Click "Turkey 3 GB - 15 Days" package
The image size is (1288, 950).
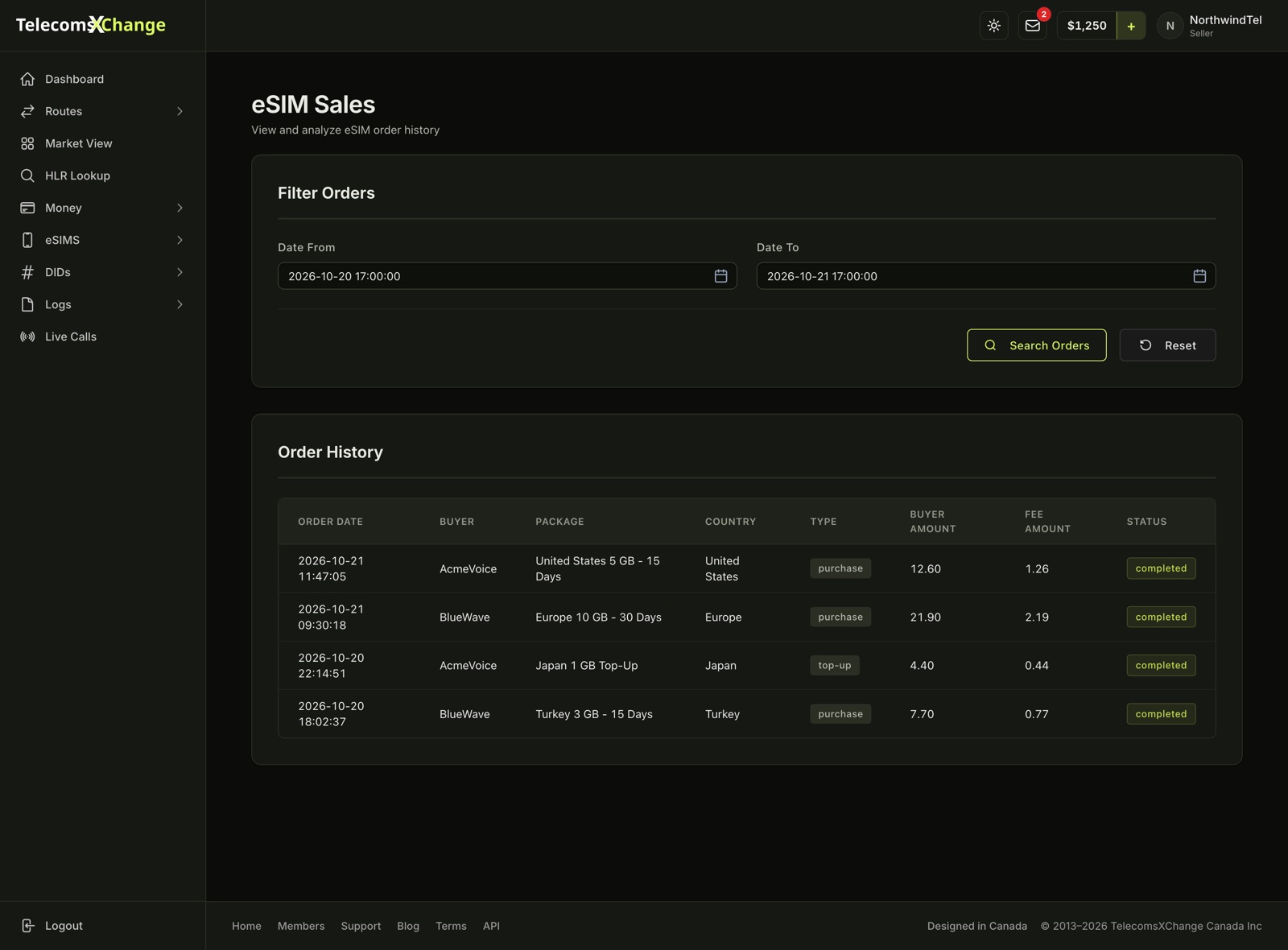[594, 714]
